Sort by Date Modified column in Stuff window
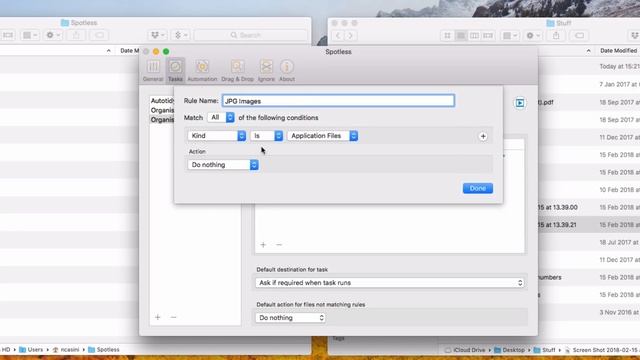This screenshot has height=360, width=640. click(618, 51)
